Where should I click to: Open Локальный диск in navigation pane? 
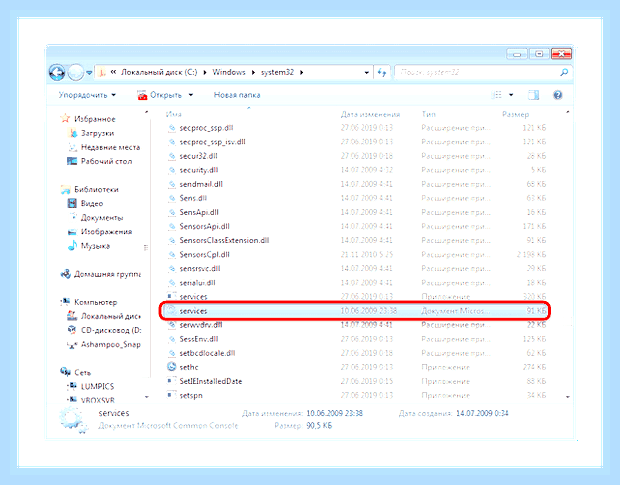pyautogui.click(x=104, y=316)
